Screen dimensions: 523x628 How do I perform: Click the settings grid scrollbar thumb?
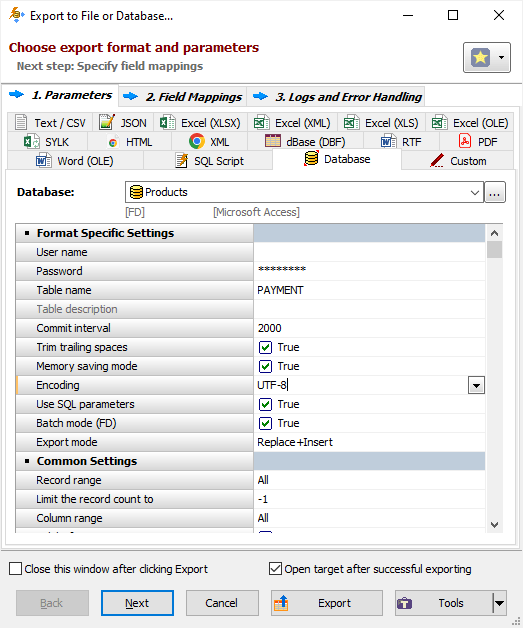pos(495,250)
